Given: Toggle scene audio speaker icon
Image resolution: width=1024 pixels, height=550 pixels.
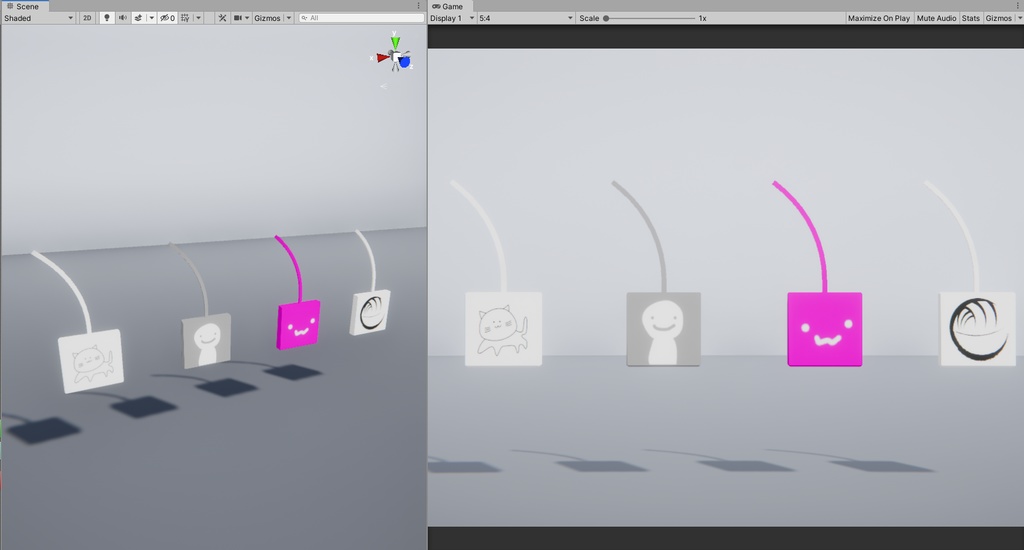Looking at the screenshot, I should pyautogui.click(x=123, y=18).
